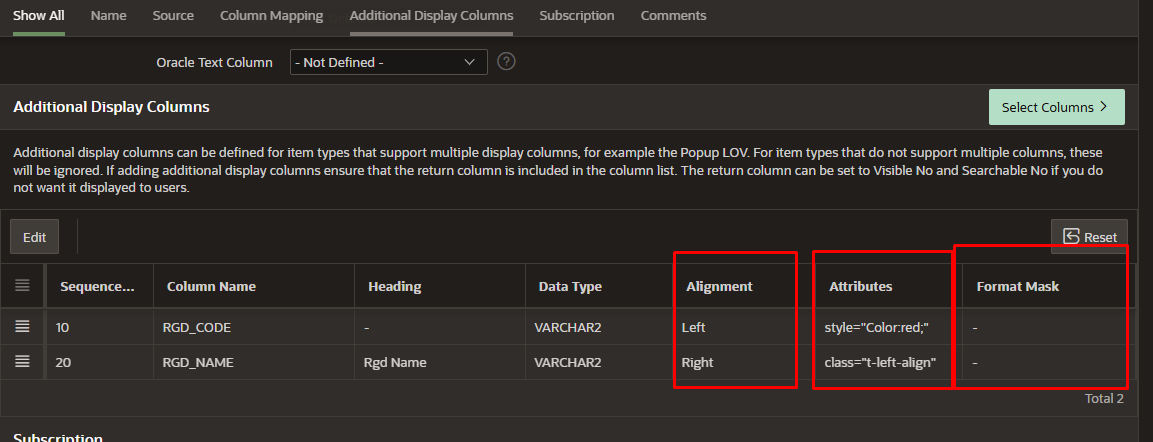Open the Subscription tab
Image resolution: width=1153 pixels, height=442 pixels.
[x=576, y=16]
